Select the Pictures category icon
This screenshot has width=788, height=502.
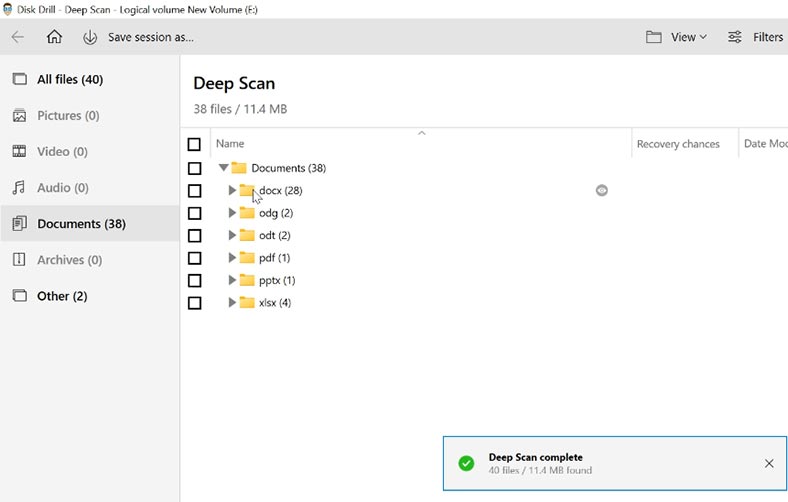tap(19, 116)
